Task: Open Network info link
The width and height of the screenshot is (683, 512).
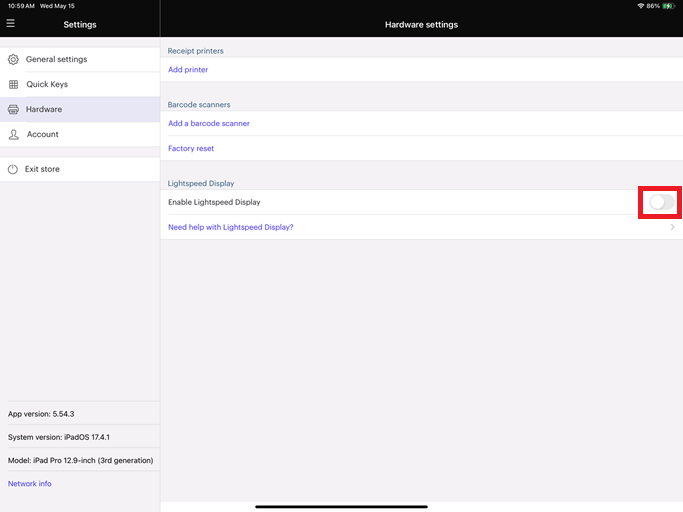Action: (x=30, y=484)
